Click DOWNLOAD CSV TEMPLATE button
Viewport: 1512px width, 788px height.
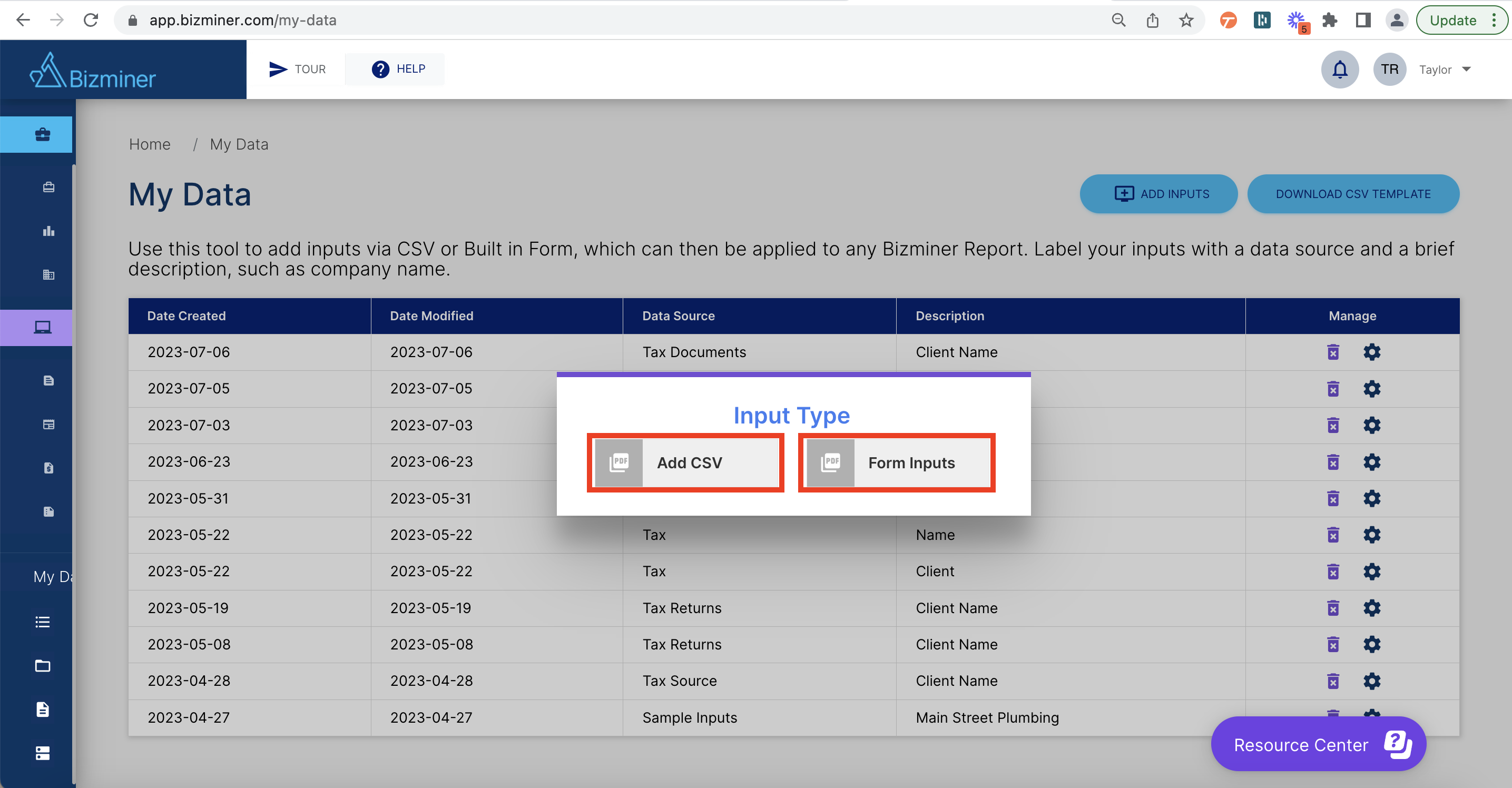tap(1353, 194)
